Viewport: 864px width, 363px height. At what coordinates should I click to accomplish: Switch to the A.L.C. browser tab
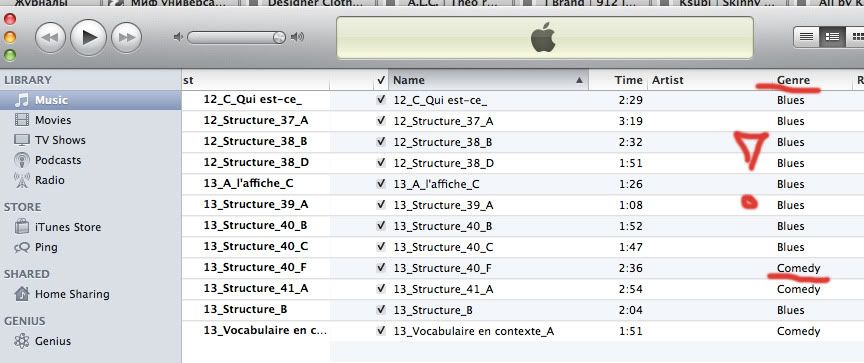pos(453,3)
